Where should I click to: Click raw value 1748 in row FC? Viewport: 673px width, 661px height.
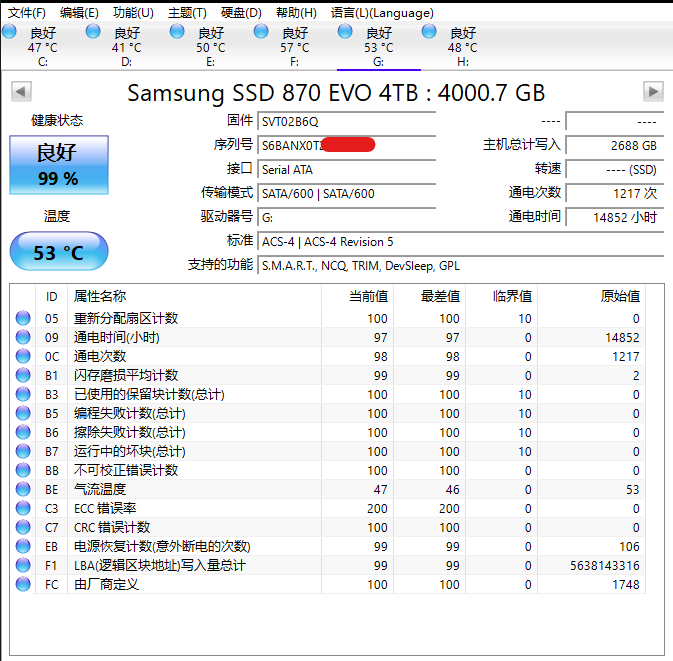[626, 584]
